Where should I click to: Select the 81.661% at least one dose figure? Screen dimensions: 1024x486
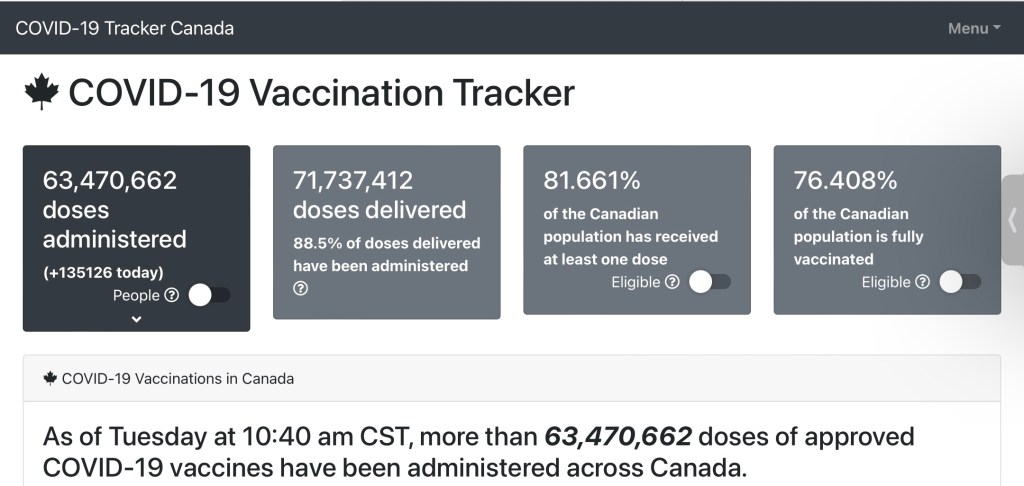click(592, 180)
